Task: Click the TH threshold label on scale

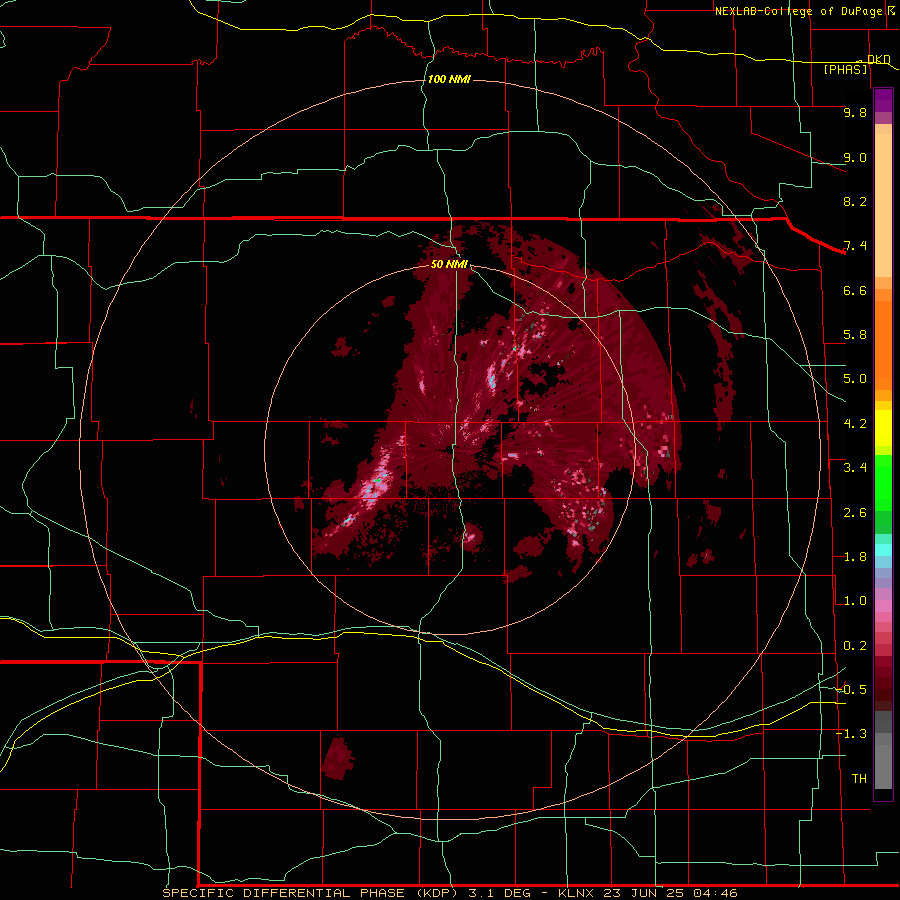Action: point(859,779)
